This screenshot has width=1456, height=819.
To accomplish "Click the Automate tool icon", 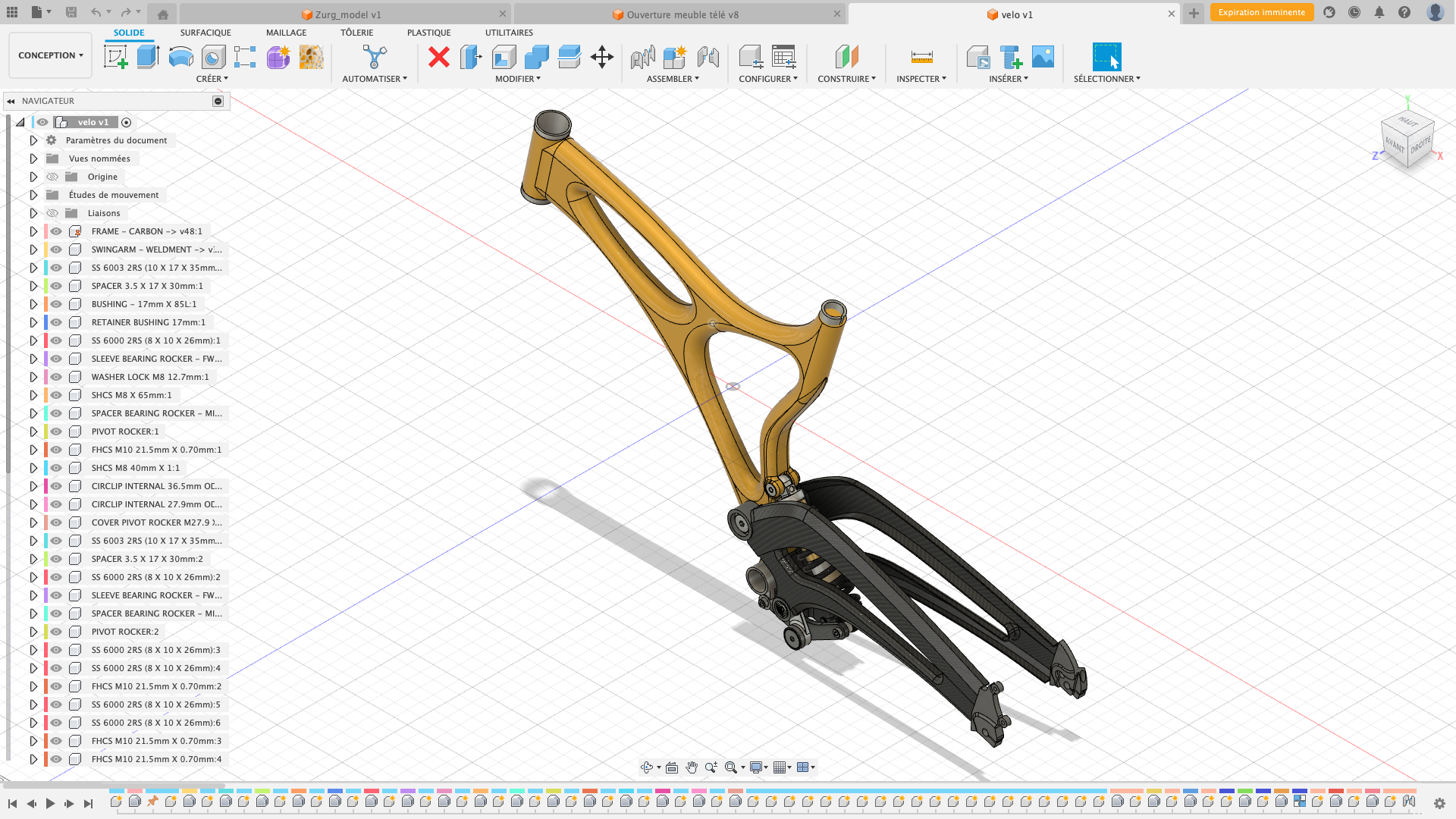I will click(x=375, y=57).
